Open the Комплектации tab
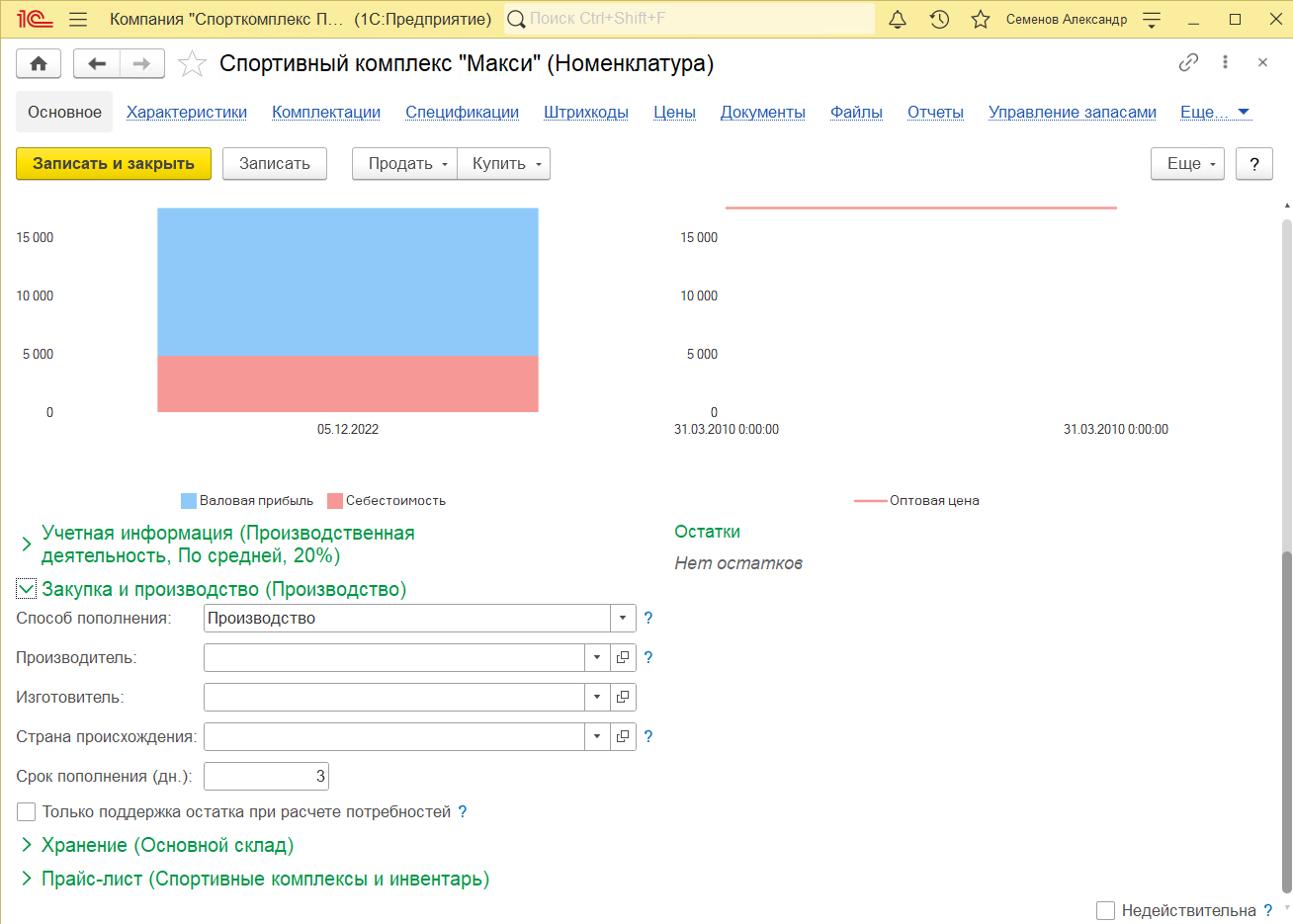1293x924 pixels. pos(326,112)
